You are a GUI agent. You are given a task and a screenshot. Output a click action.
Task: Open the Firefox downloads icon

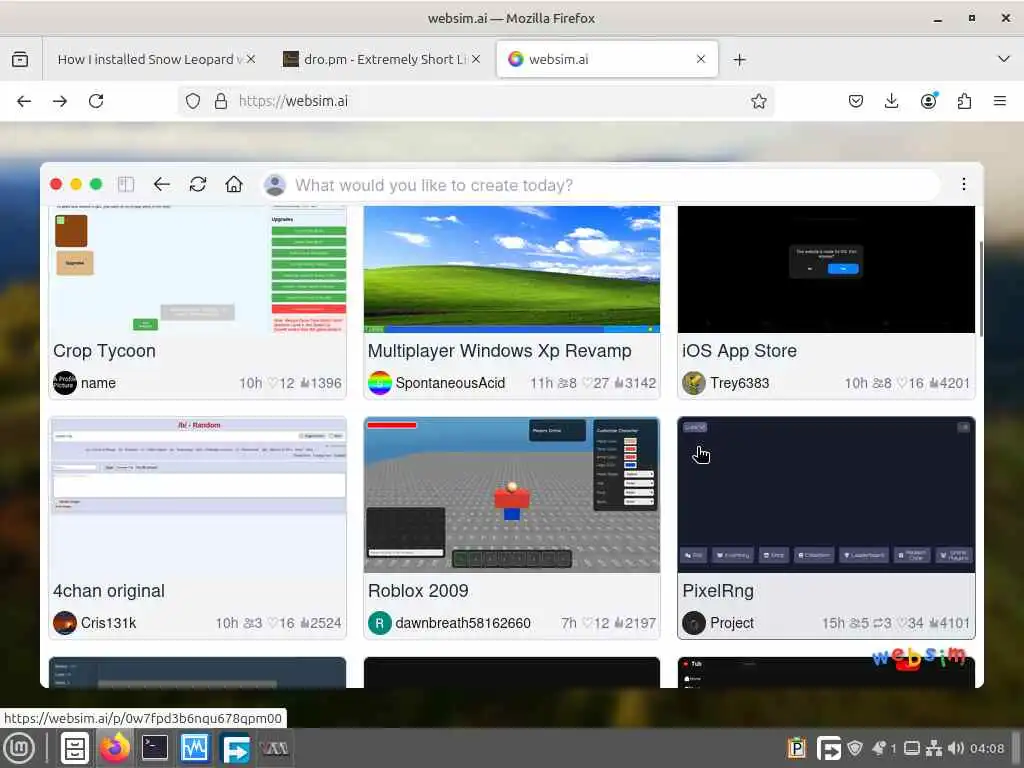(x=891, y=101)
